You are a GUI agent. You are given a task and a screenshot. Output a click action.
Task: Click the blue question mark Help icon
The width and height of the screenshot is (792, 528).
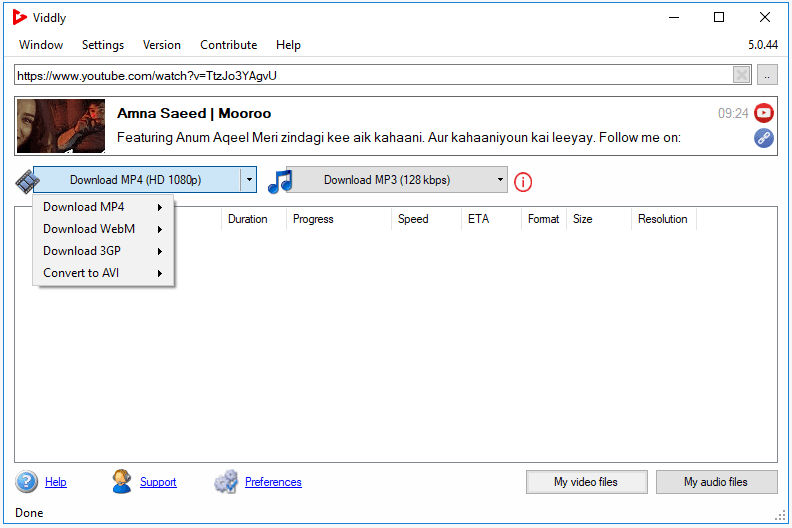coord(26,482)
